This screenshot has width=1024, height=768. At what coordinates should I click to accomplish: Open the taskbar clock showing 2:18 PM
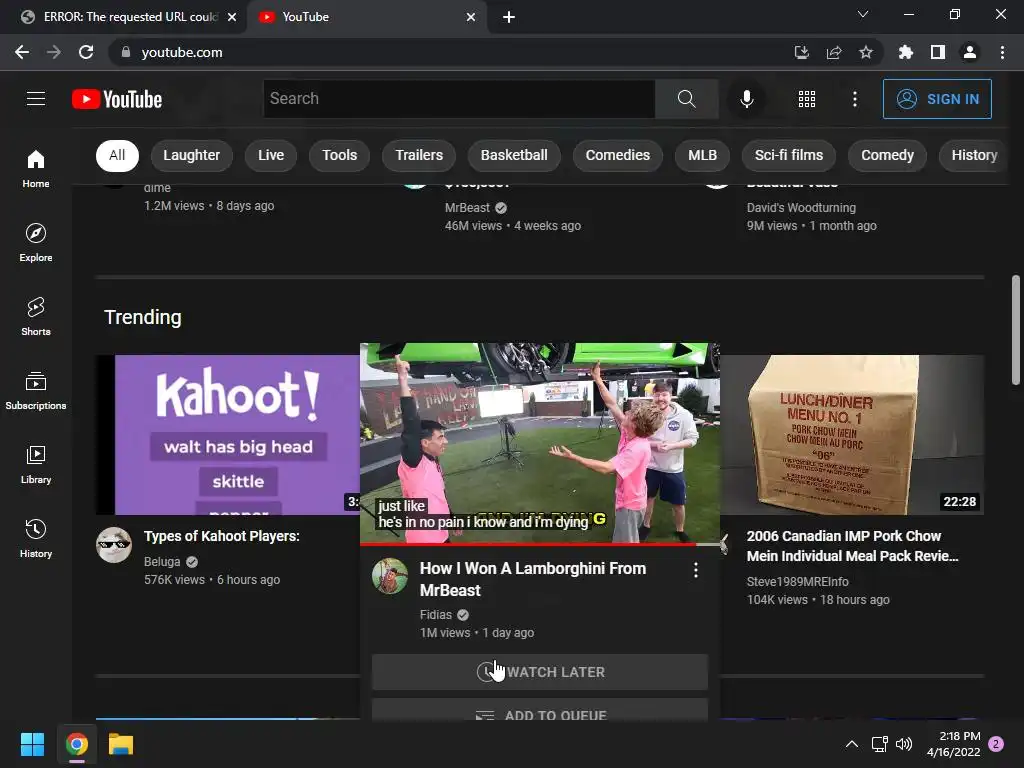coord(953,744)
